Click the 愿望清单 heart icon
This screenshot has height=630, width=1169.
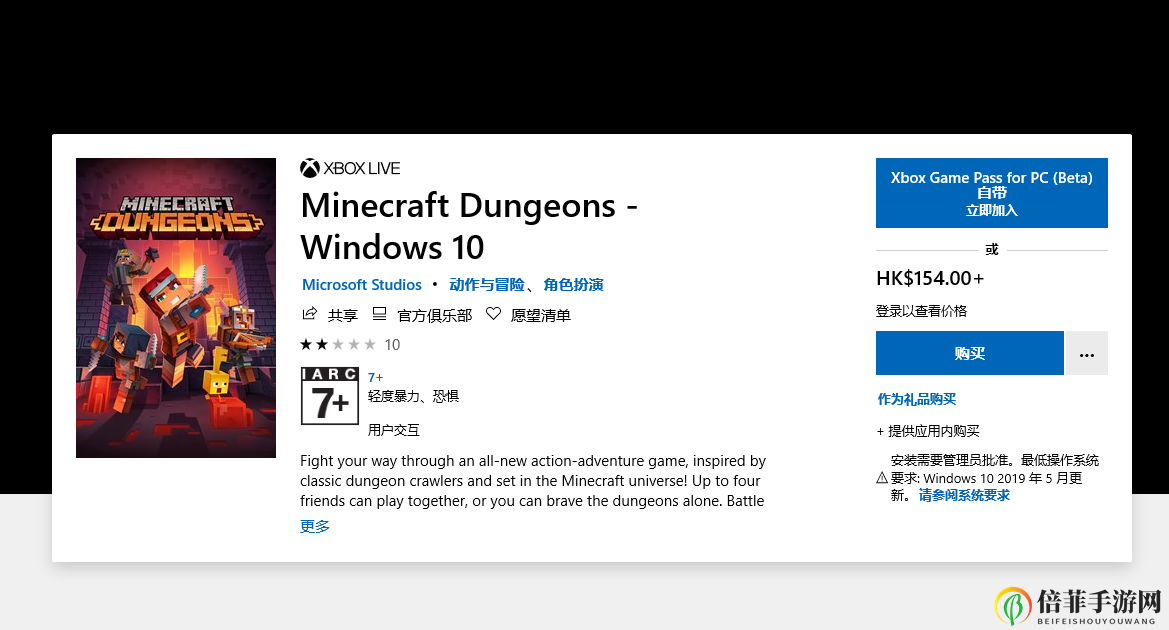(493, 314)
